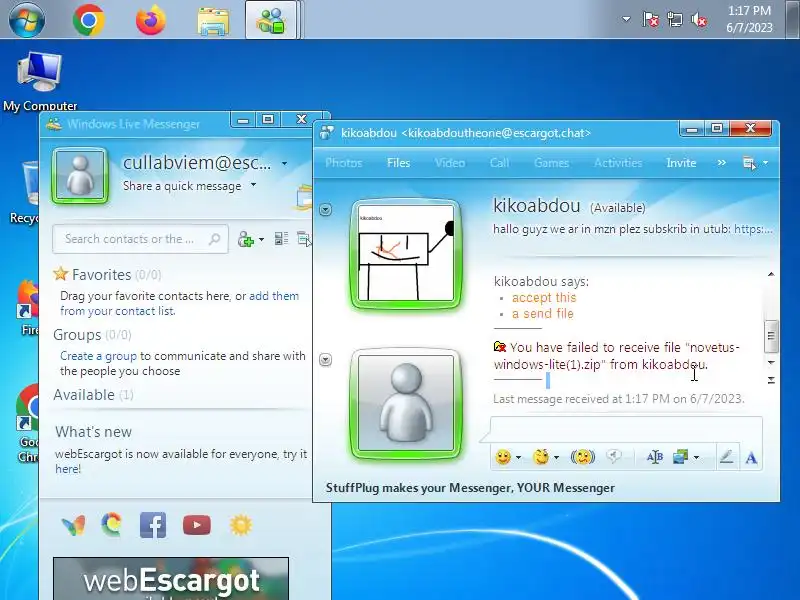Click Video in chat toolbar
This screenshot has height=600, width=800.
(x=449, y=163)
